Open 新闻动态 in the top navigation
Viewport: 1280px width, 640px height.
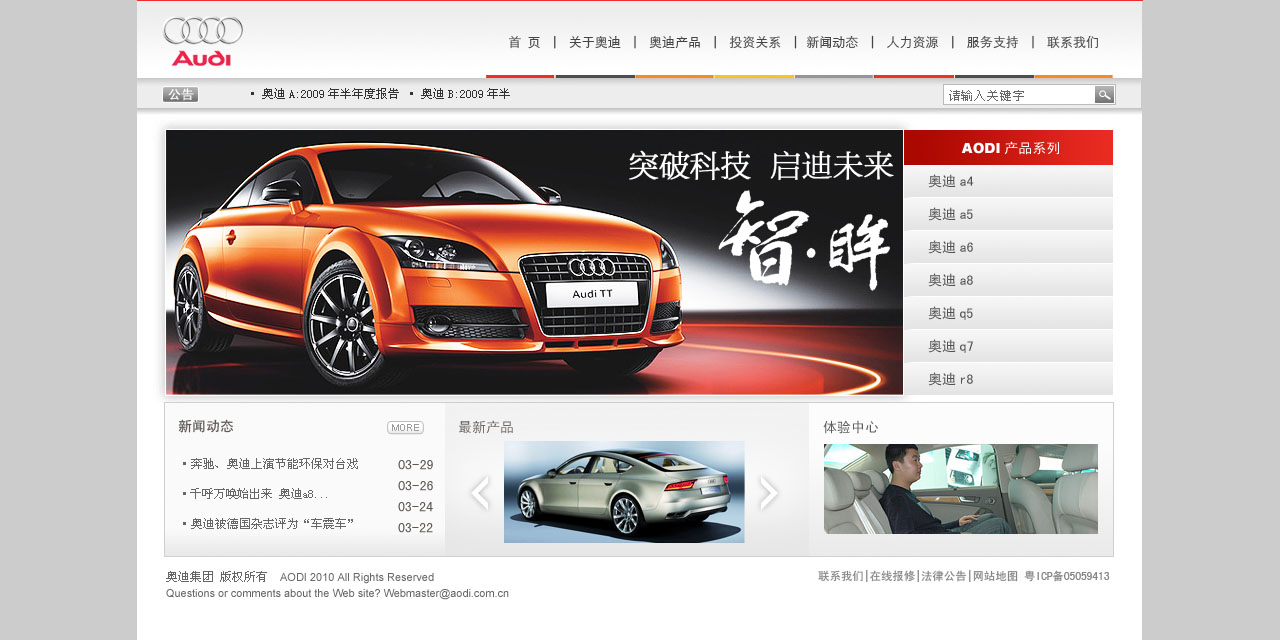pos(832,42)
